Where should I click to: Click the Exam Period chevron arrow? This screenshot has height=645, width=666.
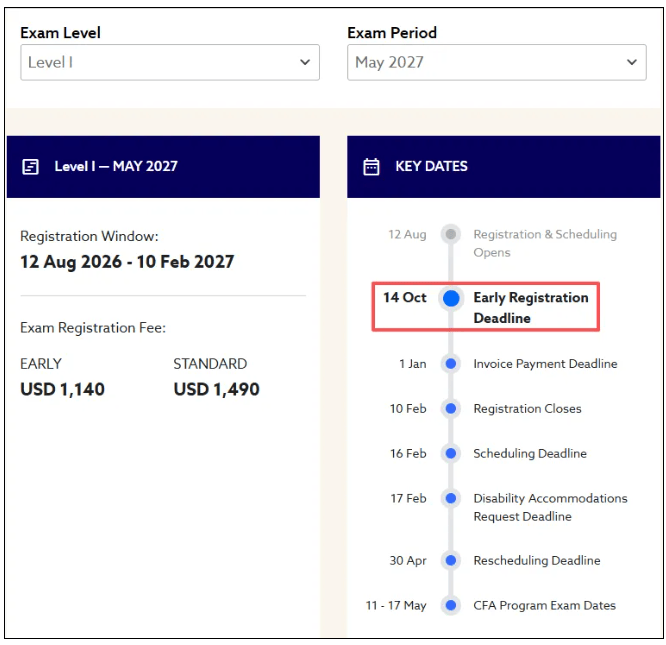[x=632, y=62]
